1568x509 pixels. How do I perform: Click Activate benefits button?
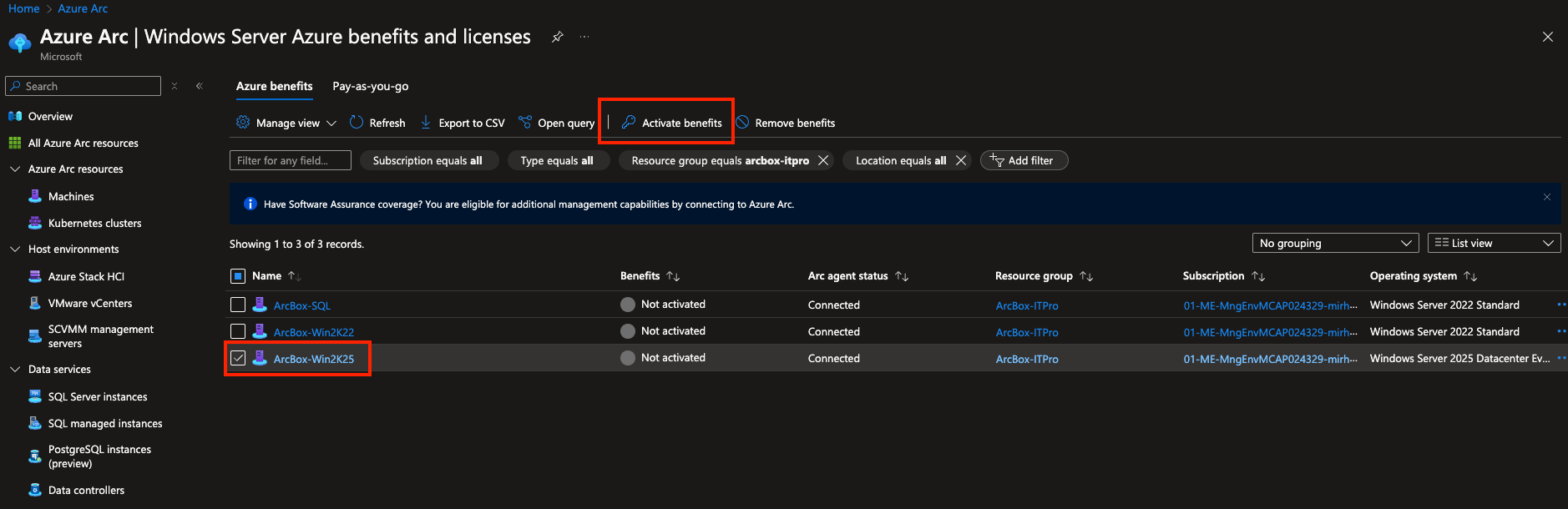click(672, 123)
